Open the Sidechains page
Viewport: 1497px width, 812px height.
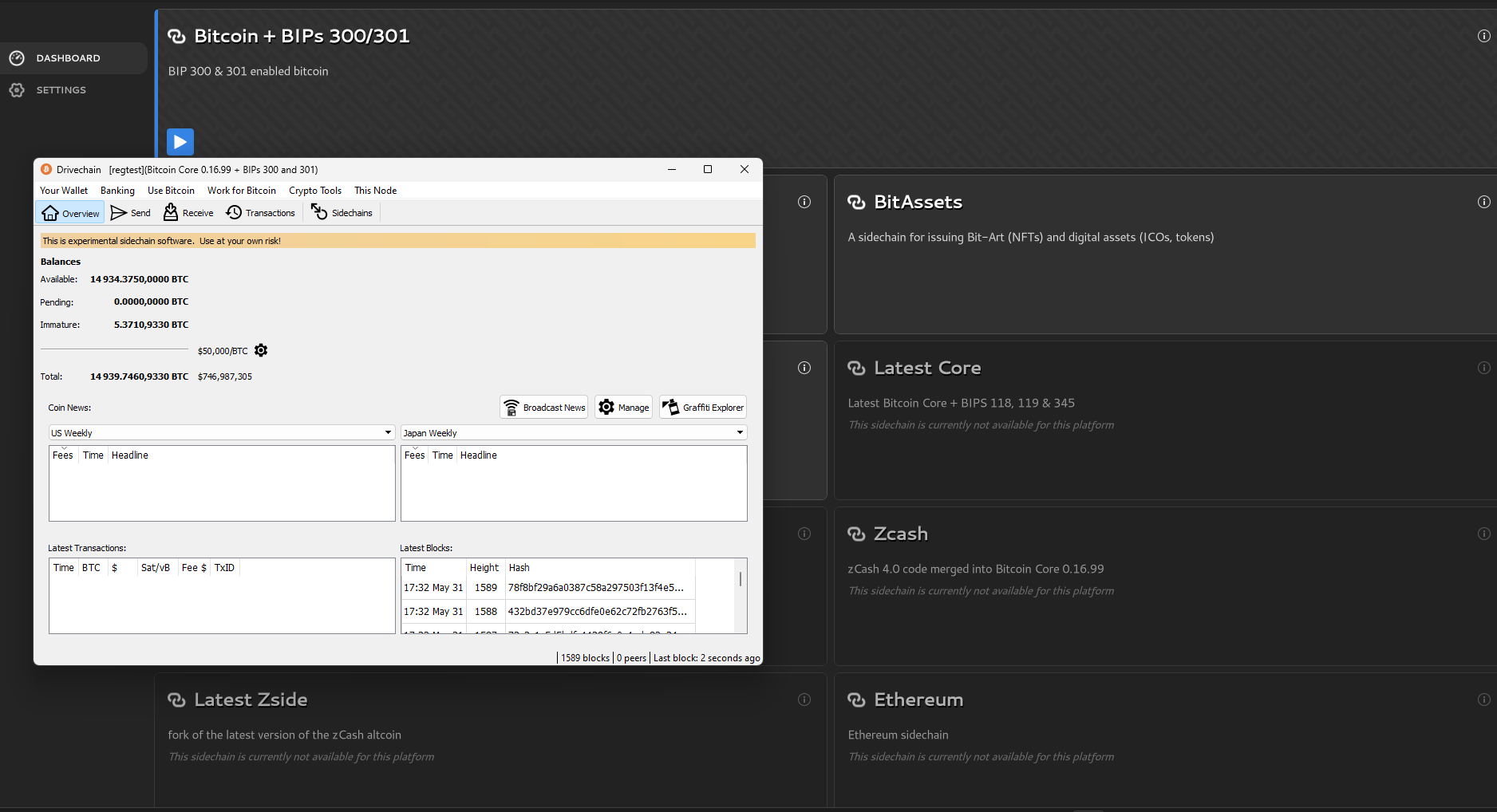point(342,213)
